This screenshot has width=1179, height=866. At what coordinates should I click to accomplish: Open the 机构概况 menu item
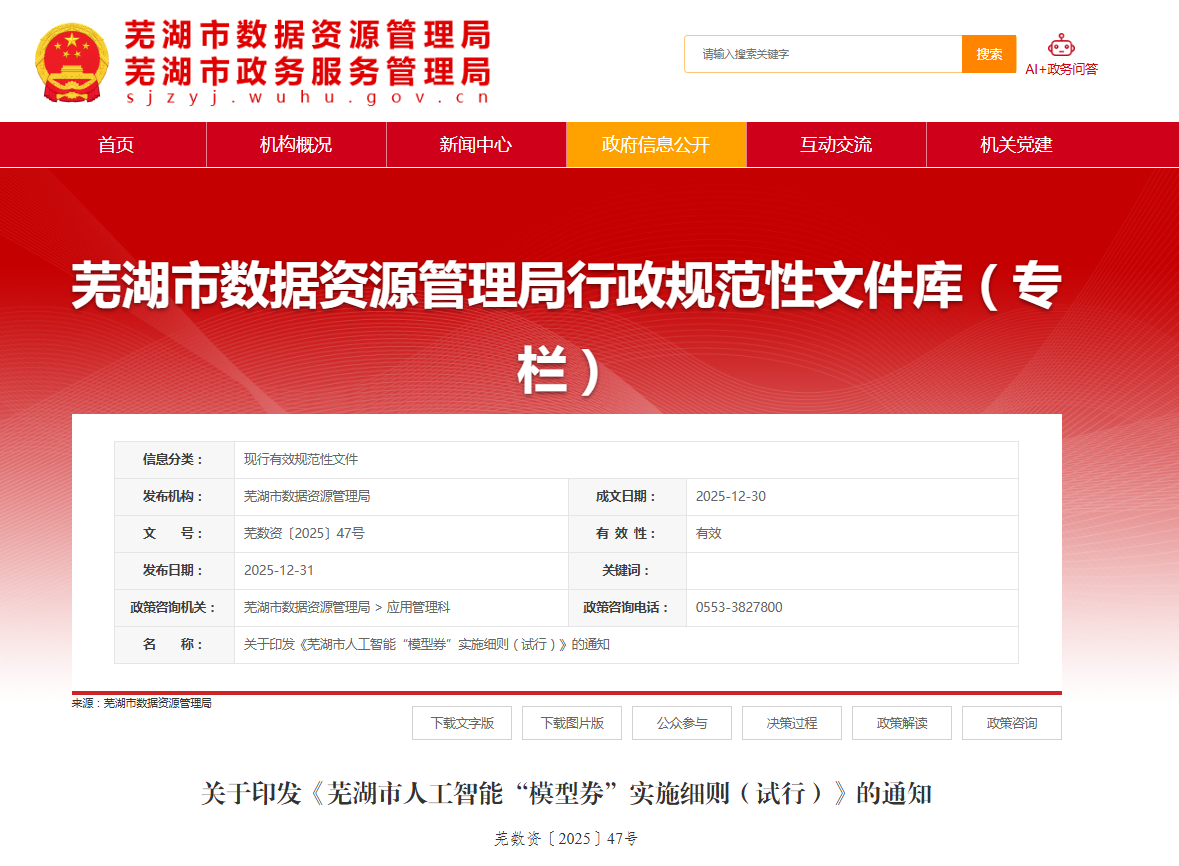point(296,144)
